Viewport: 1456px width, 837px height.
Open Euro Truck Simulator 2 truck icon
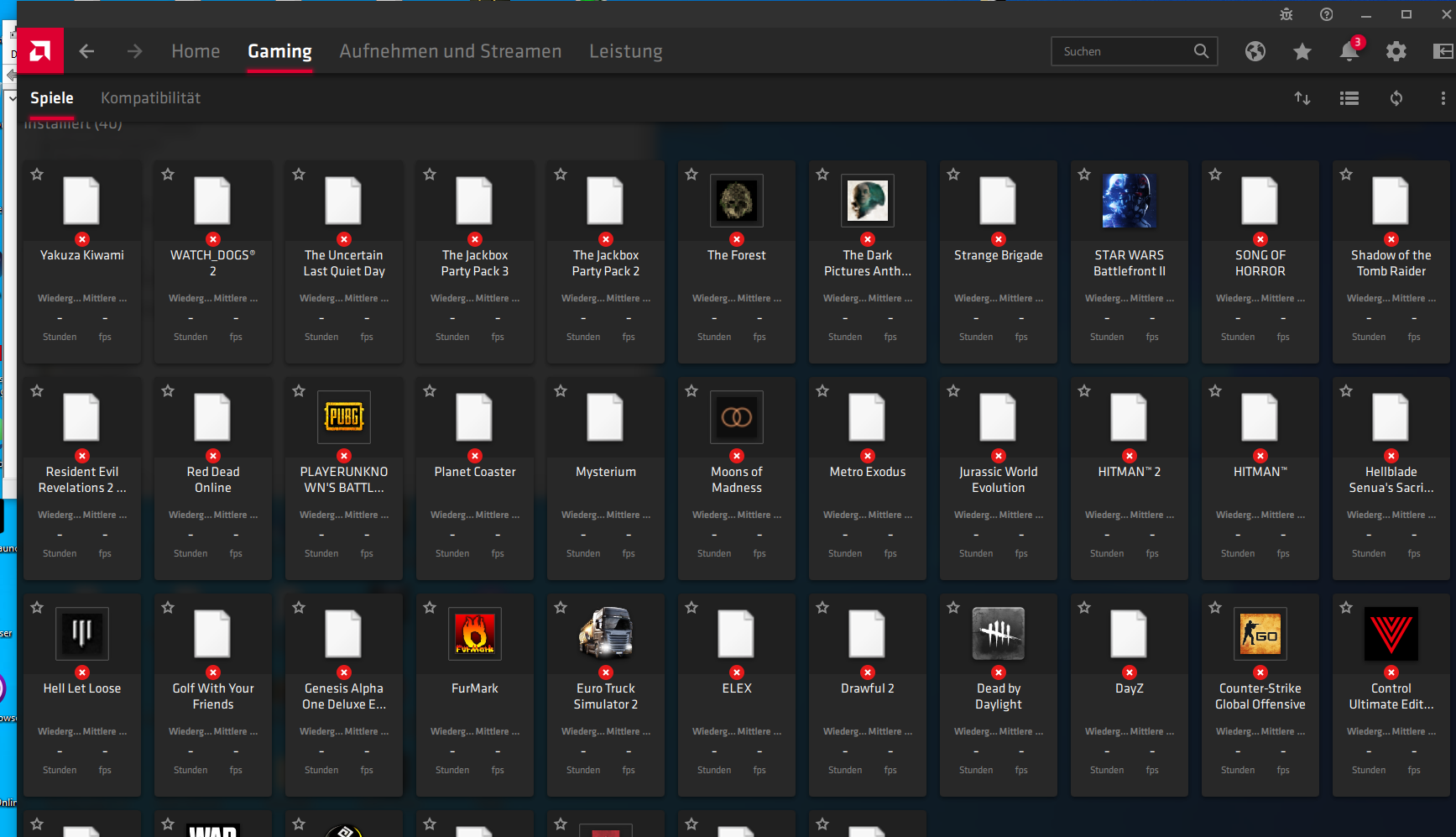pos(606,634)
